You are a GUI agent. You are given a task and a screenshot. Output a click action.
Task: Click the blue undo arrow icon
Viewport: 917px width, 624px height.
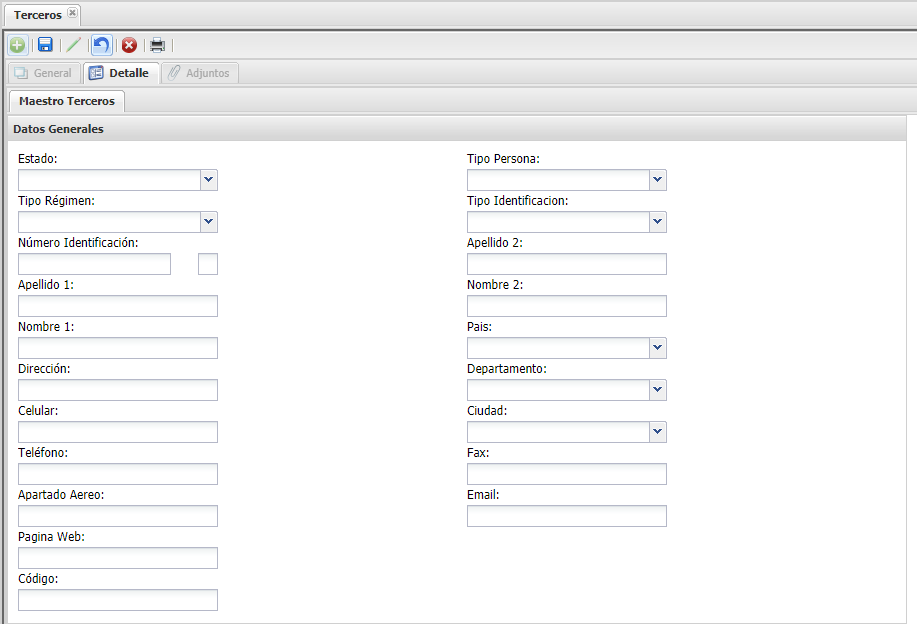point(101,45)
